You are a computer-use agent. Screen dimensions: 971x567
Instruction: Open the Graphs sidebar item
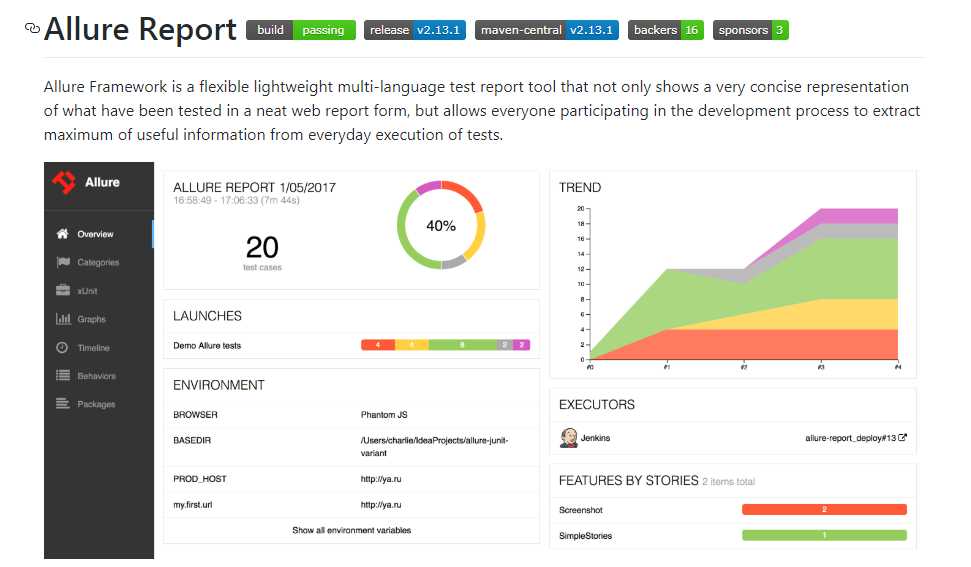pos(98,319)
